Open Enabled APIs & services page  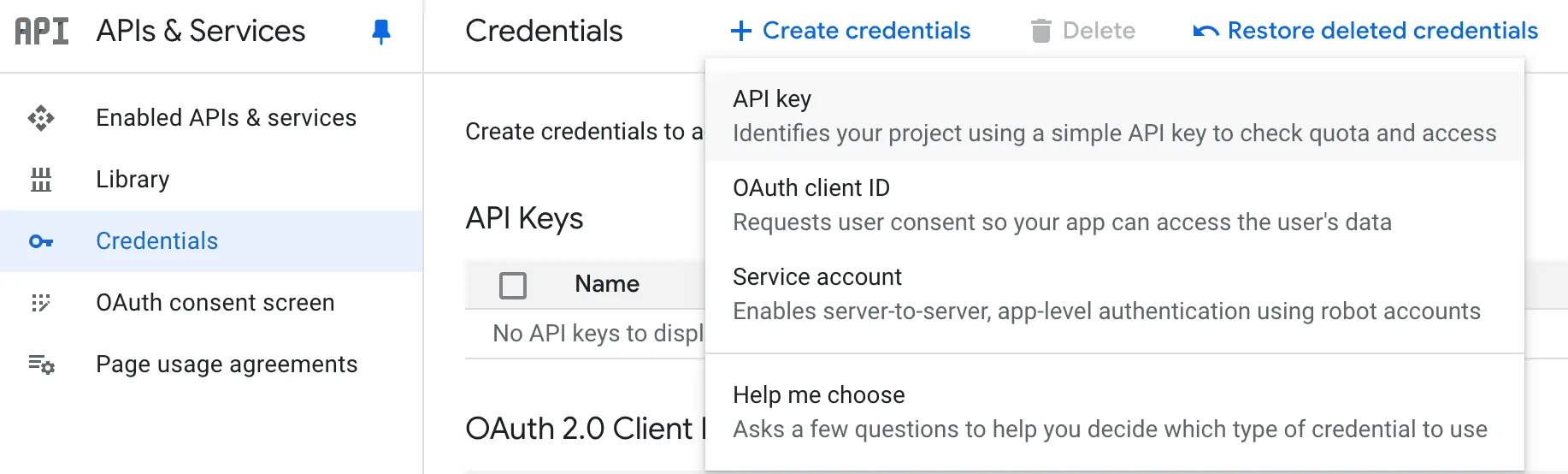tap(226, 118)
